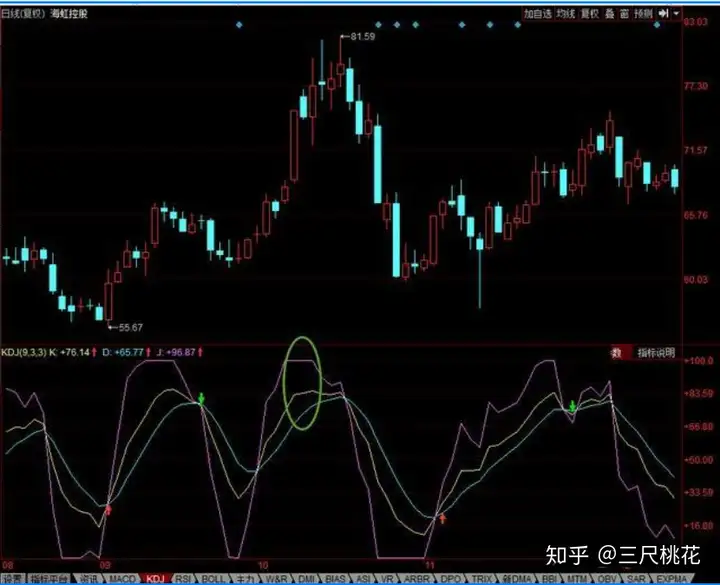Switch to the BIAS indicator tab
This screenshot has height=585, width=720.
point(335,579)
